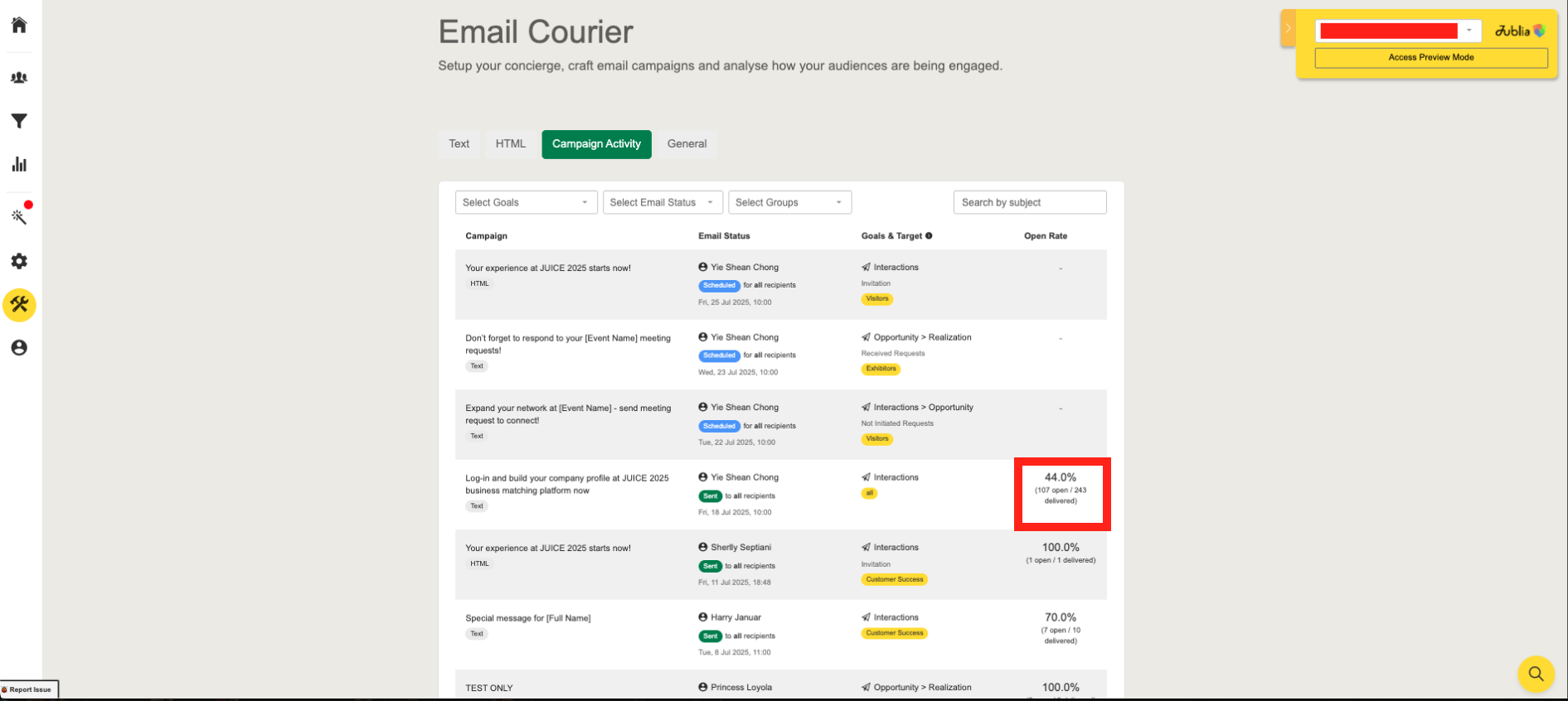The image size is (1568, 701).
Task: Open the Don't forget to respond campaign
Action: (568, 344)
